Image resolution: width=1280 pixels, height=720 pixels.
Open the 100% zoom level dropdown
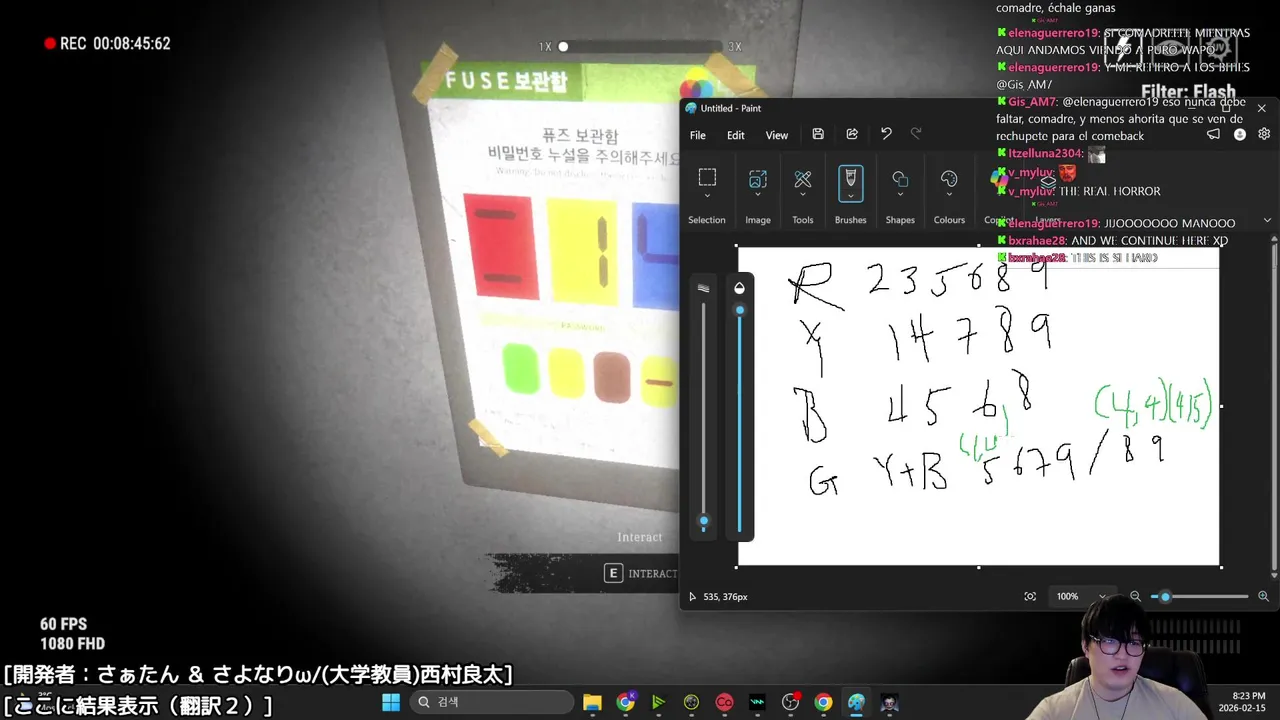(x=1081, y=596)
